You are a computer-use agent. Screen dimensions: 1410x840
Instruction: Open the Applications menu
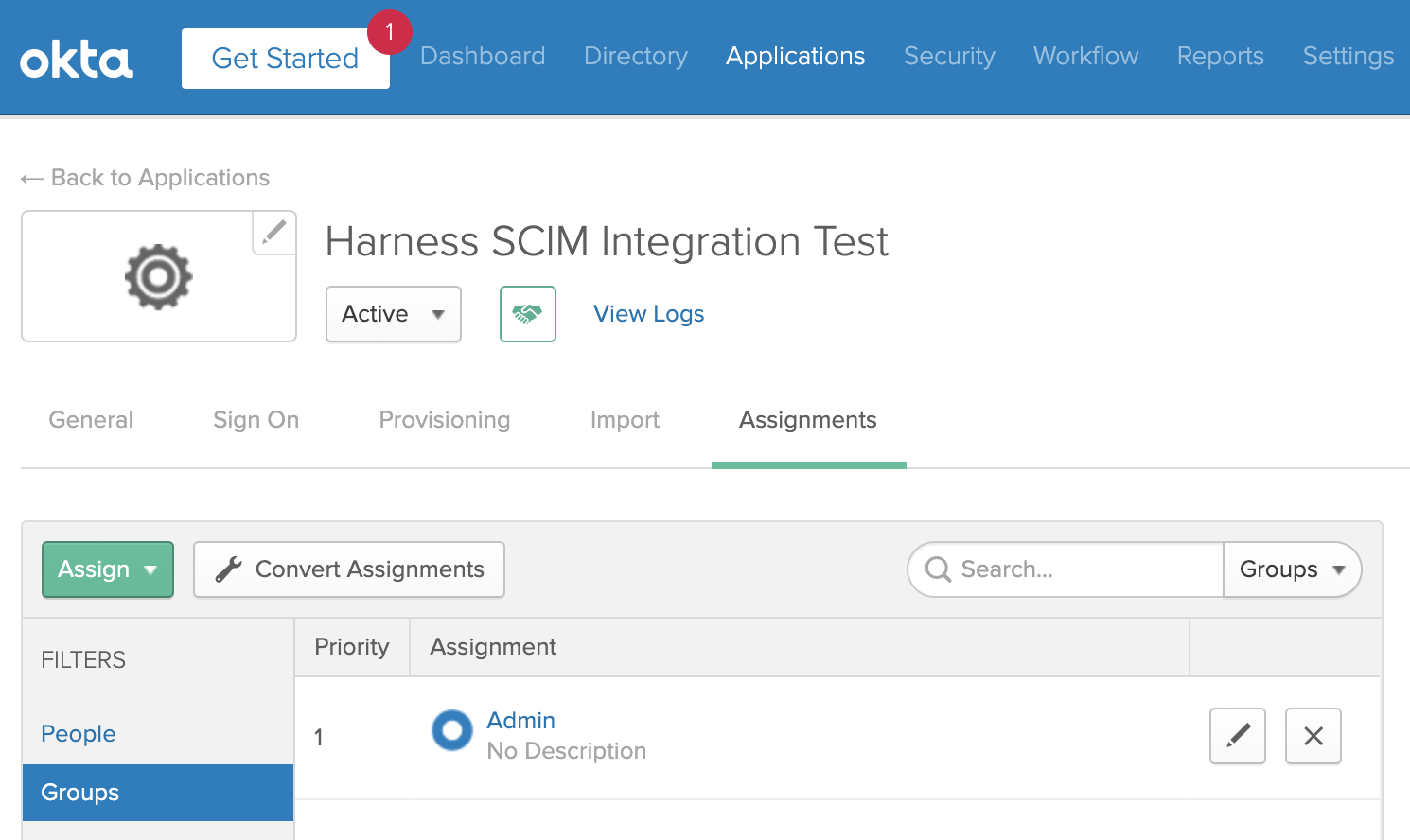[x=796, y=56]
